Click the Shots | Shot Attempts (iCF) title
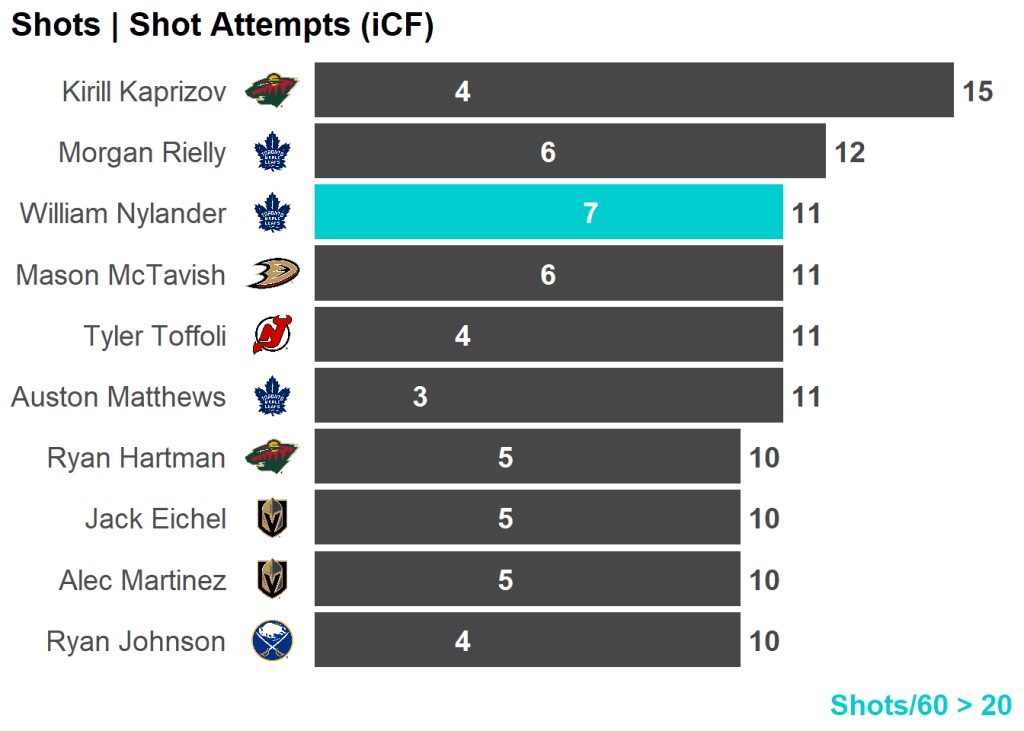1024x731 pixels. (x=222, y=26)
